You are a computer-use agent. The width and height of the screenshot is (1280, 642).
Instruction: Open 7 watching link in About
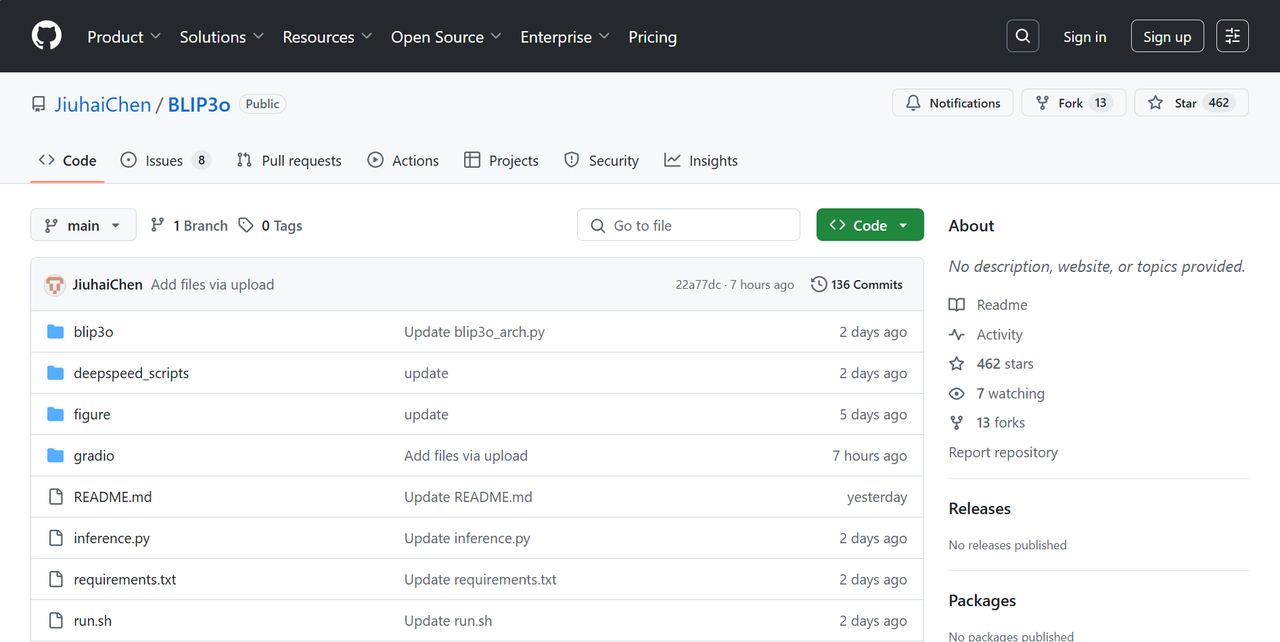[x=1010, y=394]
